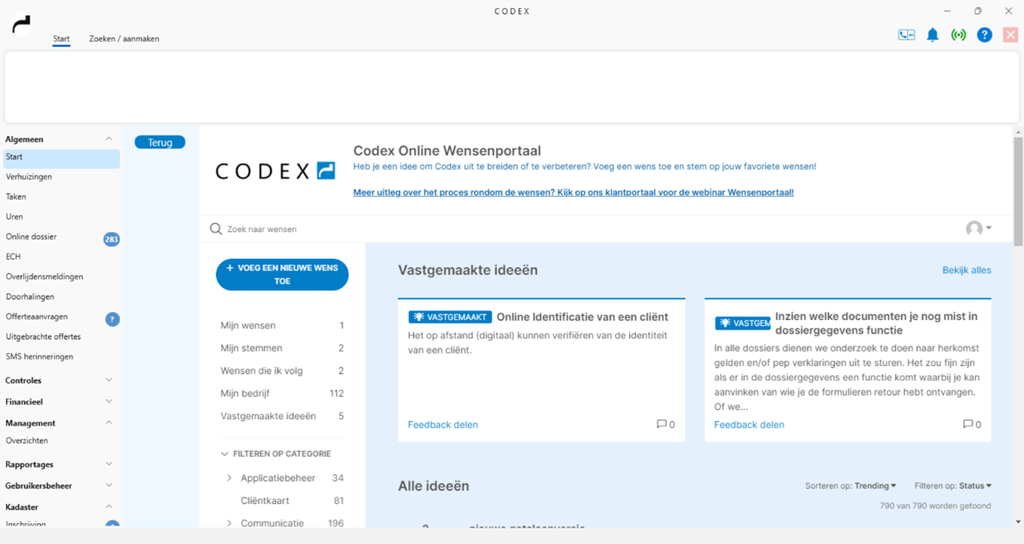Click the search magnifier icon for wensen
Screen dimensions: 1024x544
pyautogui.click(x=215, y=229)
